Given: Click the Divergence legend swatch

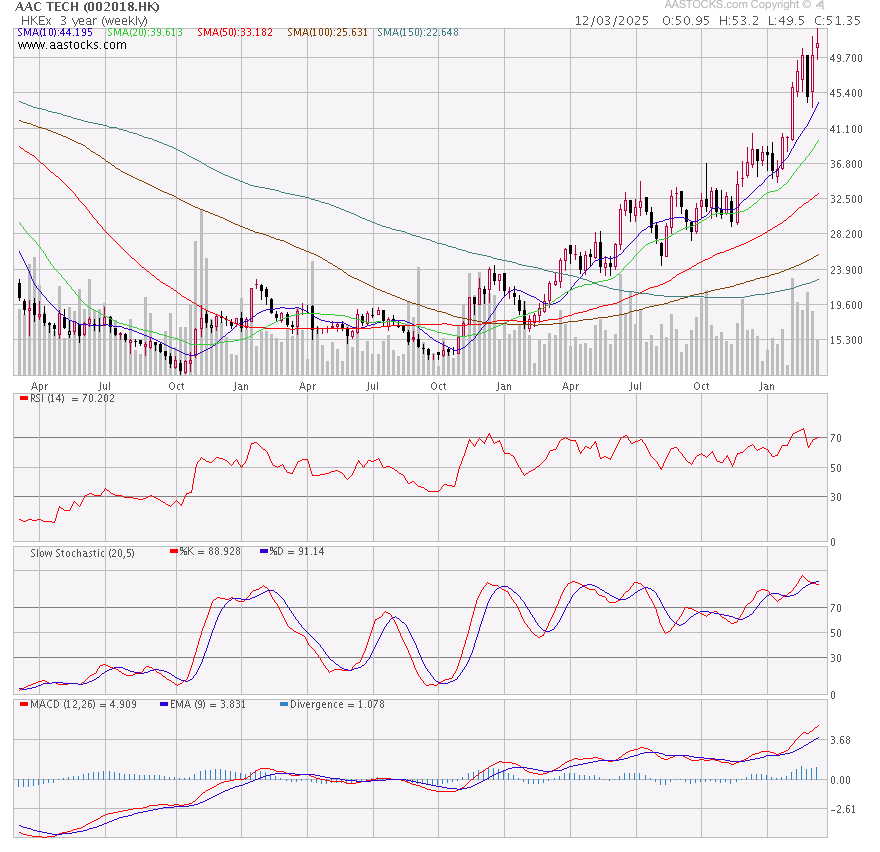Looking at the screenshot, I should (282, 704).
